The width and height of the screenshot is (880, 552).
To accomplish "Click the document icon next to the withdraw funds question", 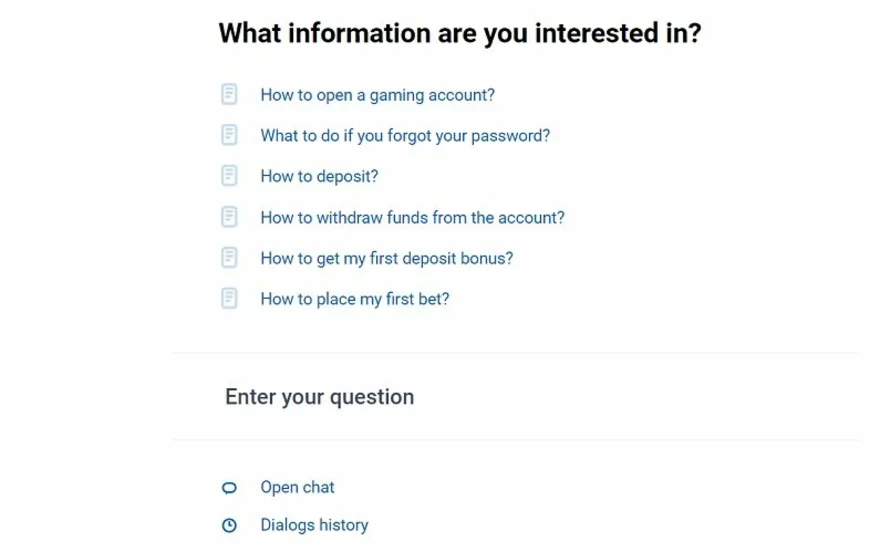I will click(x=229, y=217).
